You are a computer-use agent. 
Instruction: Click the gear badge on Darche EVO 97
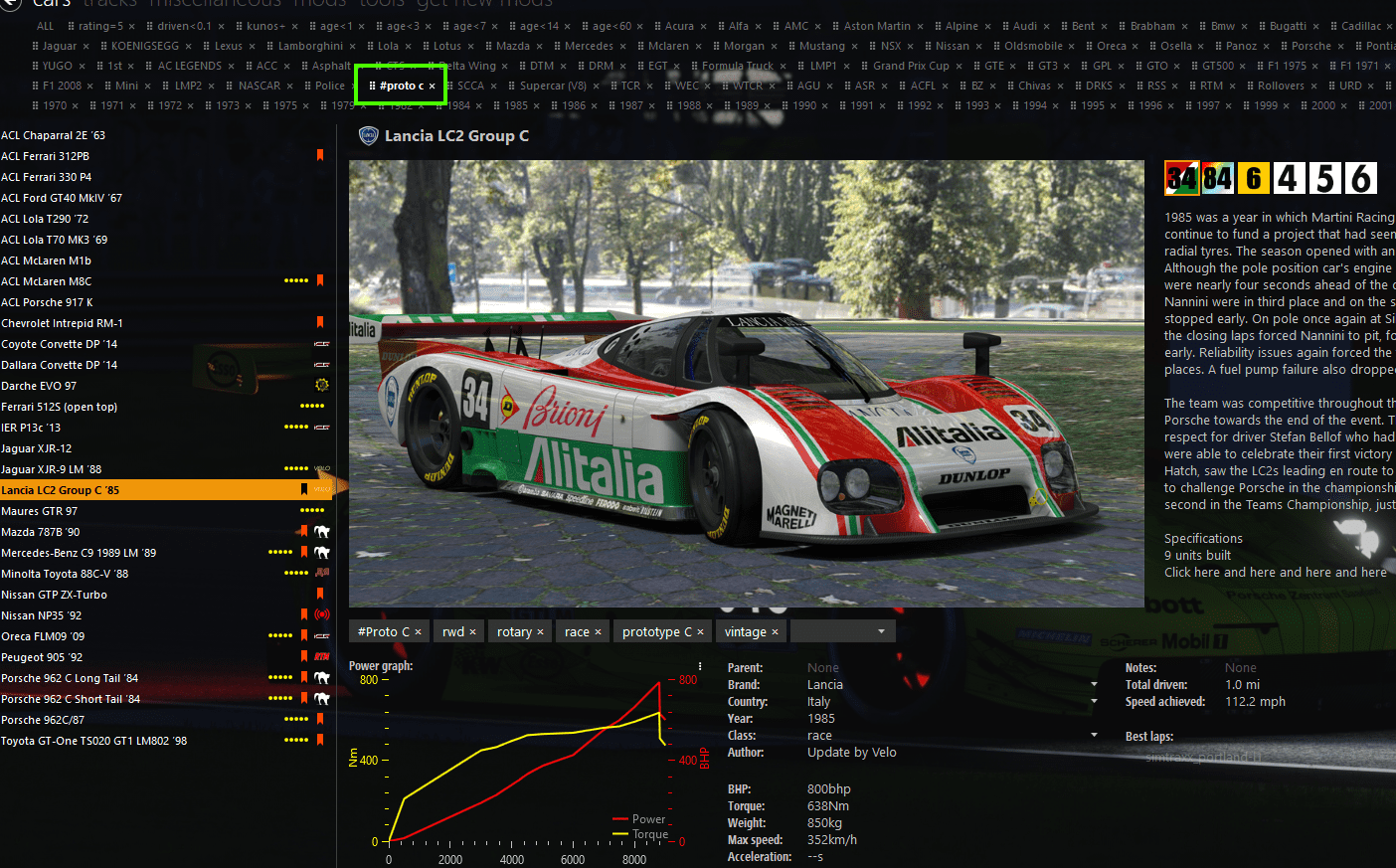point(321,386)
